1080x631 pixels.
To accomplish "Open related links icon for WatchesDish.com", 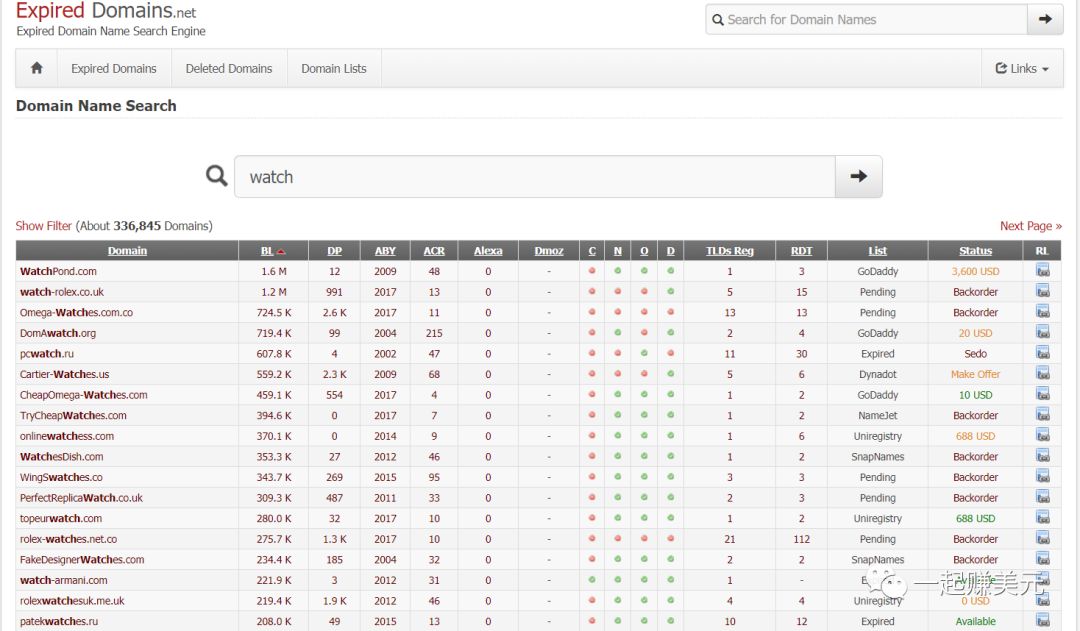I will (x=1043, y=456).
